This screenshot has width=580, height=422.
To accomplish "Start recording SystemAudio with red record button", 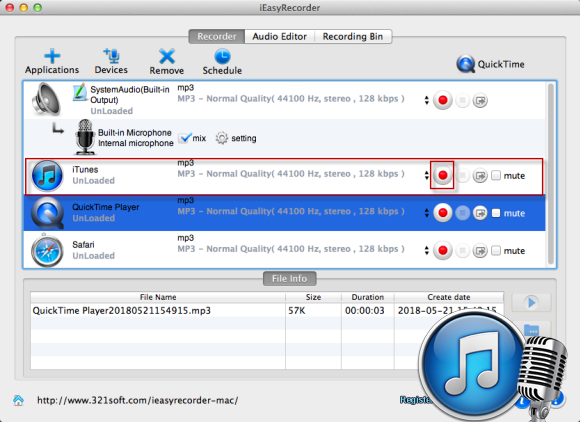I will [x=443, y=100].
